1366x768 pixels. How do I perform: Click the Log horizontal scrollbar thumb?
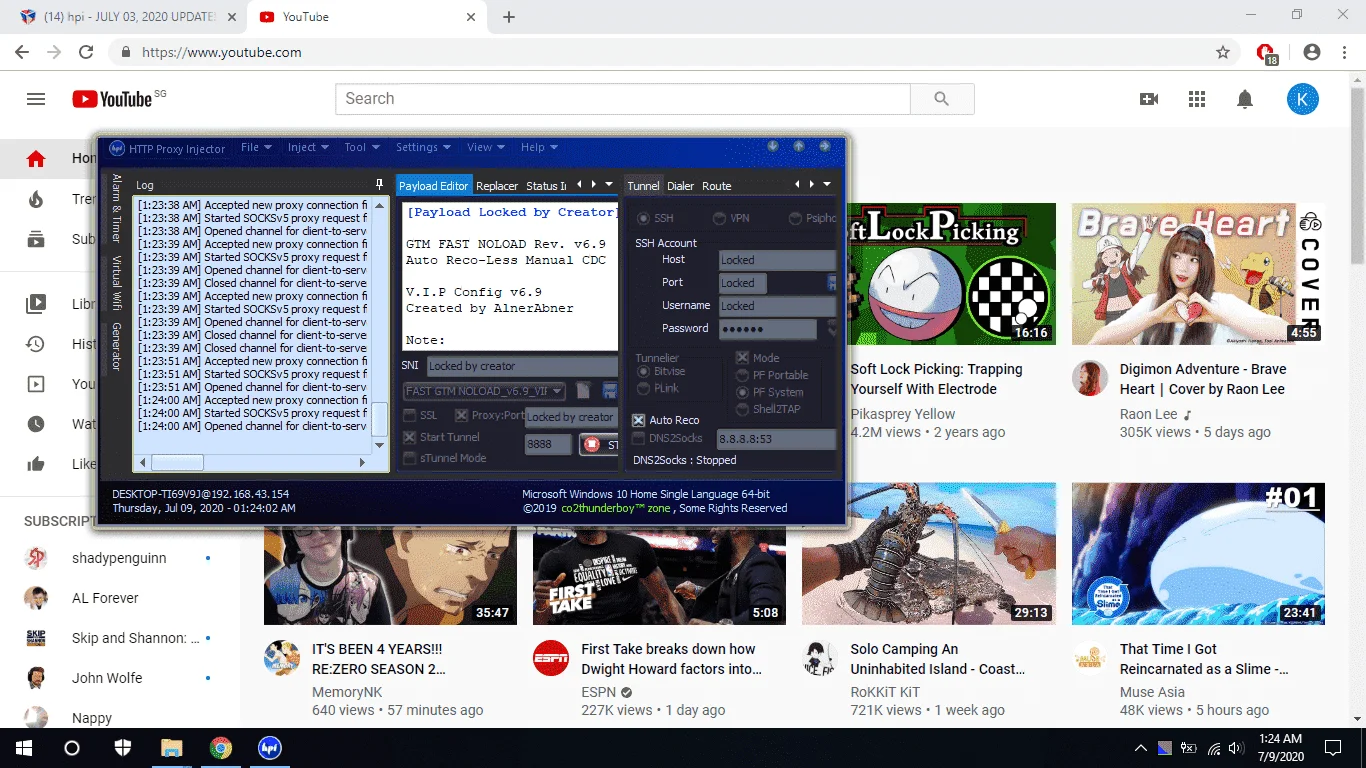pyautogui.click(x=177, y=463)
